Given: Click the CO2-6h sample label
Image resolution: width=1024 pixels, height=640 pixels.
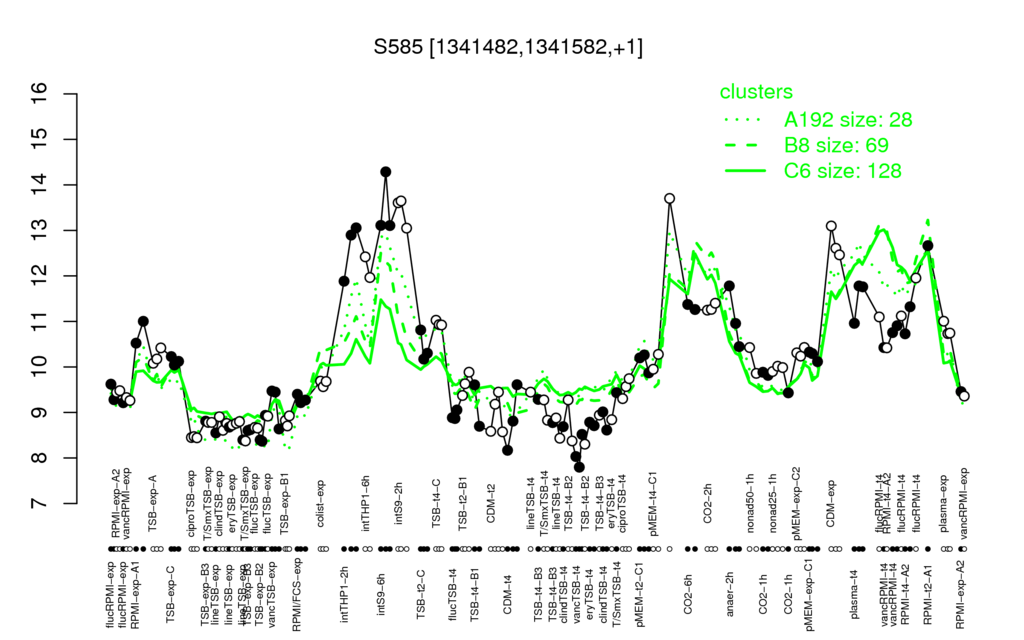Looking at the screenshot, I should click(688, 592).
